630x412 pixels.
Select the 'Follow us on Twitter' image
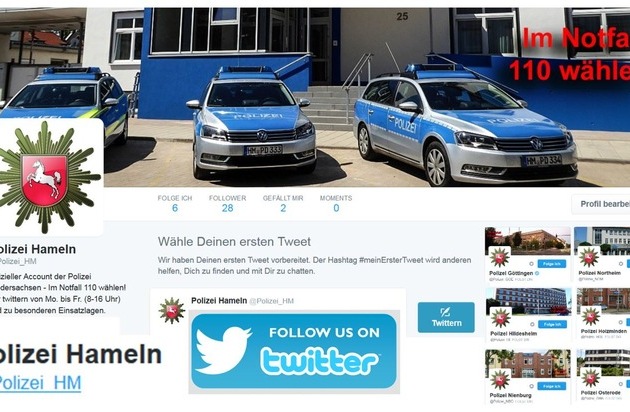coord(294,351)
